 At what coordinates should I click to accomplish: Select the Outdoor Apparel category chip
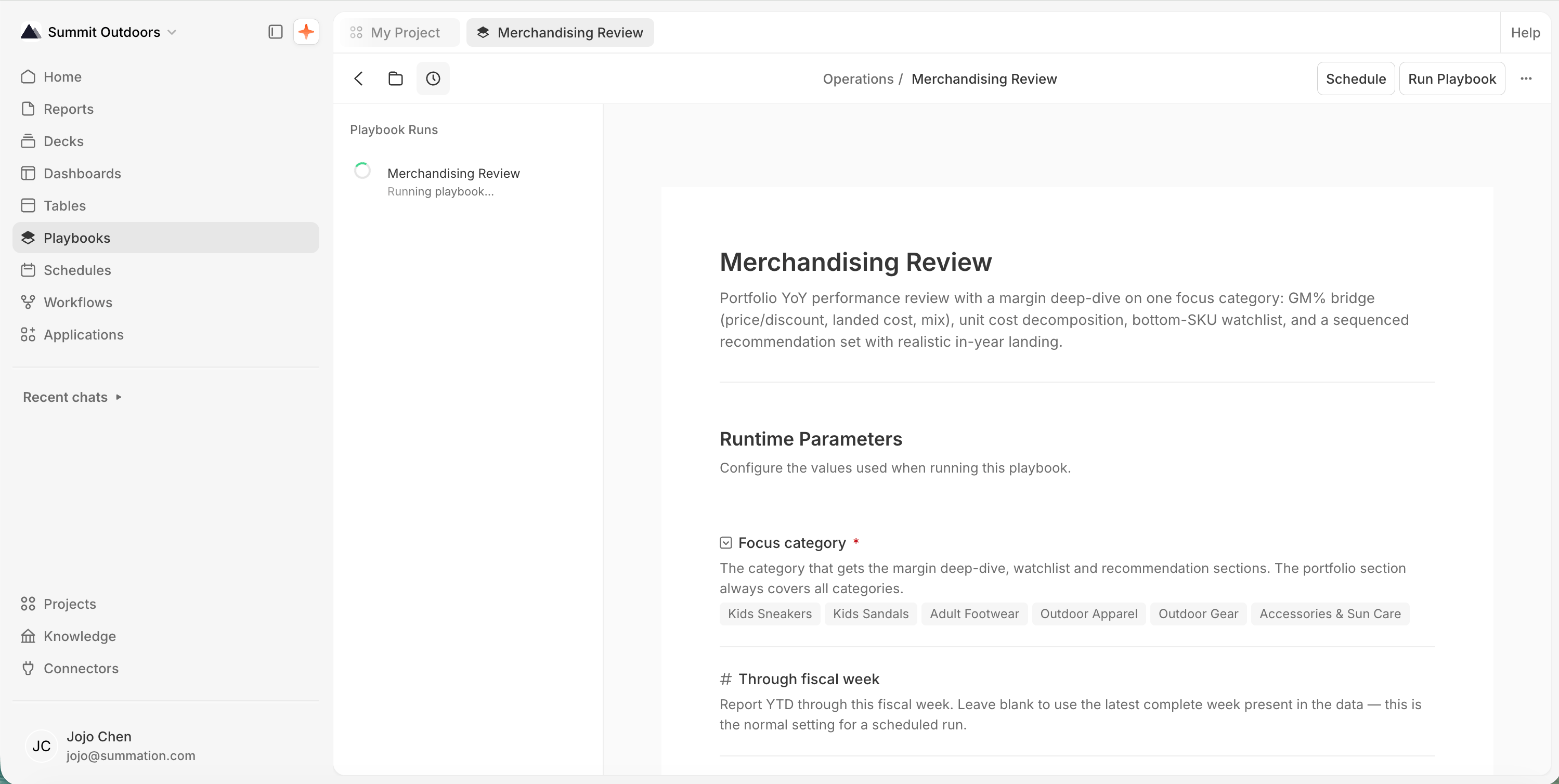(1089, 614)
